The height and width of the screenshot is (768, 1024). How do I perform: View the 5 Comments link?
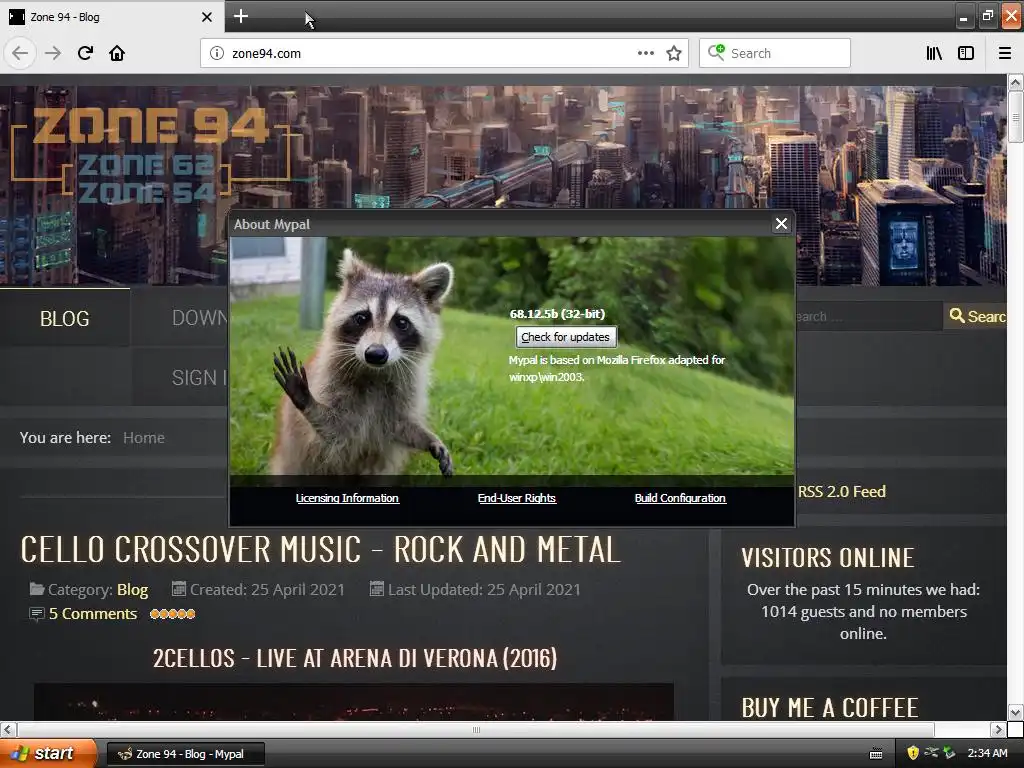[x=93, y=614]
